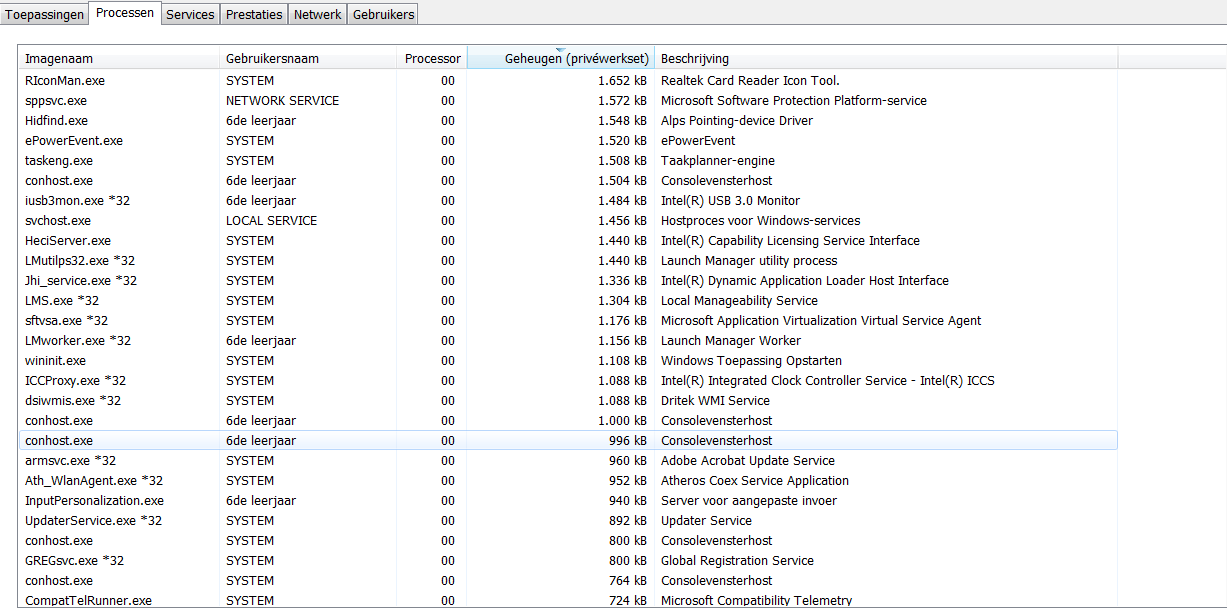The height and width of the screenshot is (614, 1227).
Task: Select the sppsvc.exe process
Action: pyautogui.click(x=56, y=101)
